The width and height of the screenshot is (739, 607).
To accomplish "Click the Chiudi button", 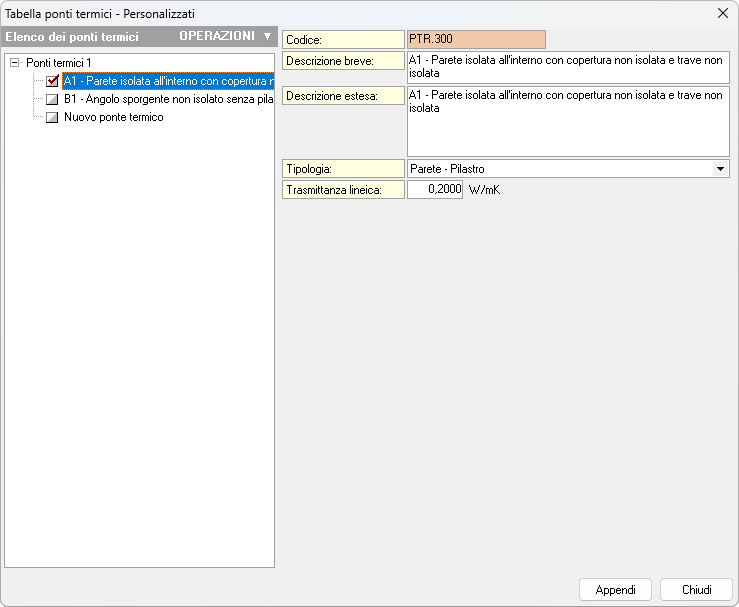I will point(696,590).
